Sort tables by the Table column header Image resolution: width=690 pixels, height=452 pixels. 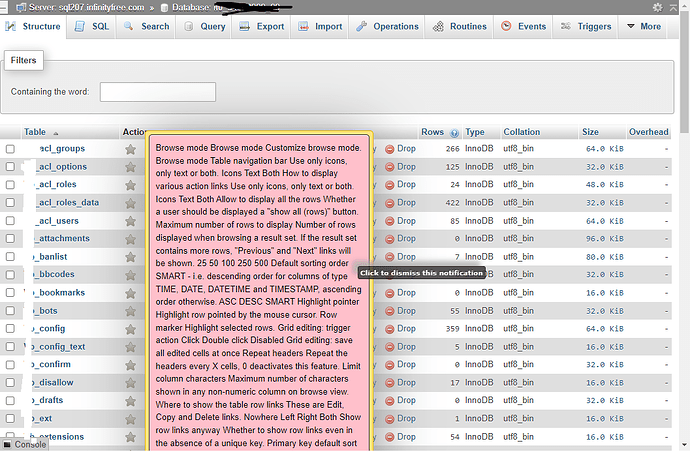coord(35,132)
